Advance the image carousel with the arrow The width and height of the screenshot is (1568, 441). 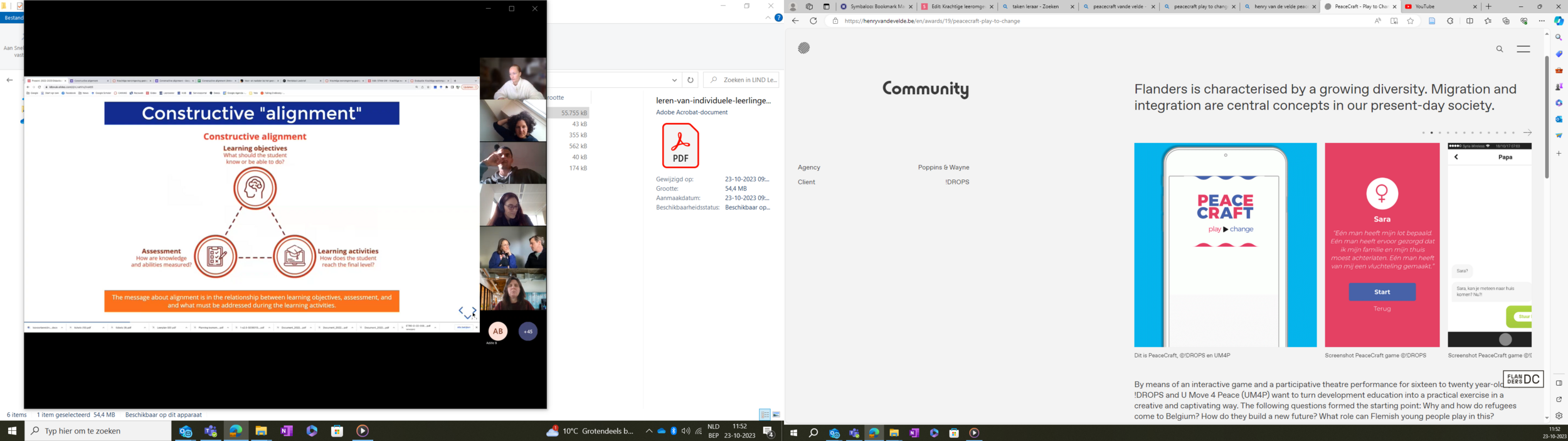point(1527,132)
